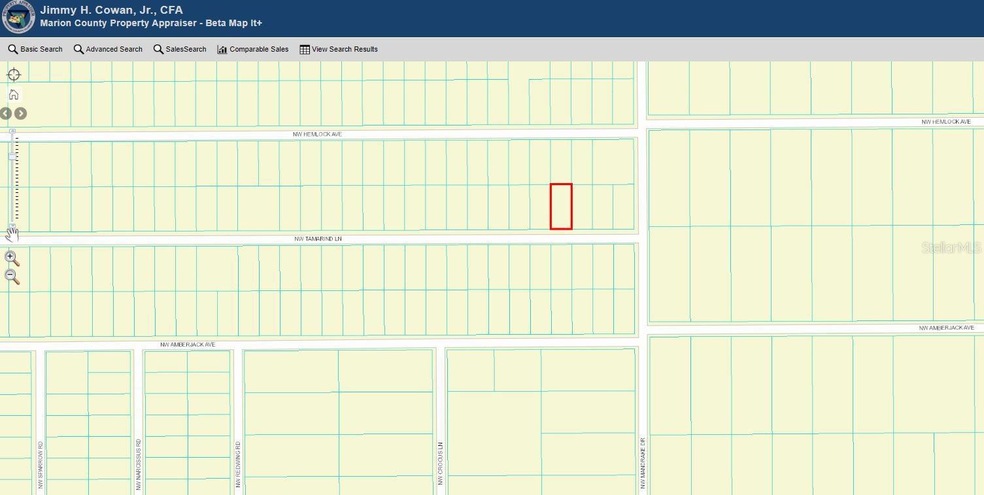Select the pan hand tool
This screenshot has height=495, width=984.
pos(12,233)
